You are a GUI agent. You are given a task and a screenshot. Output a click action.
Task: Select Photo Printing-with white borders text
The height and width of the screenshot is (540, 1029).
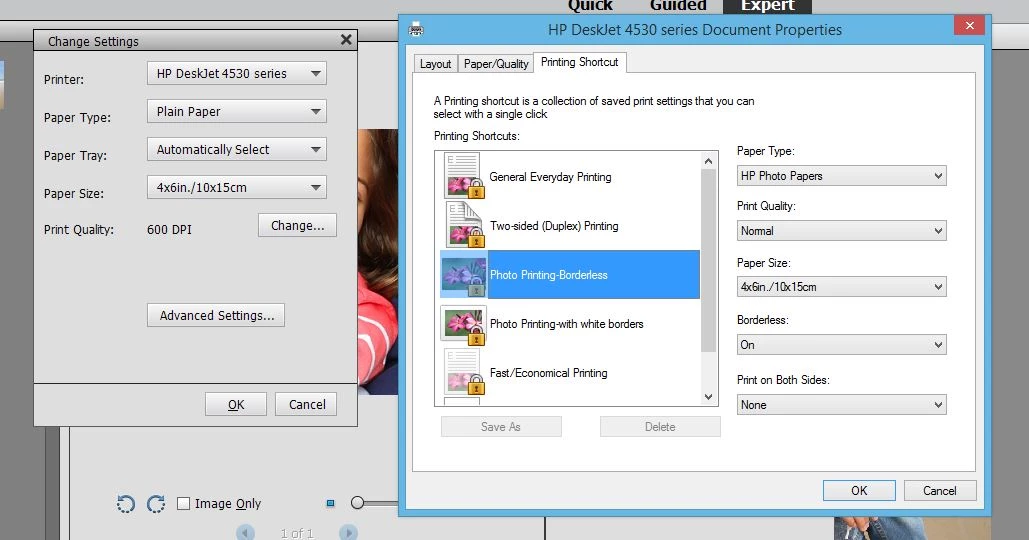tap(566, 323)
